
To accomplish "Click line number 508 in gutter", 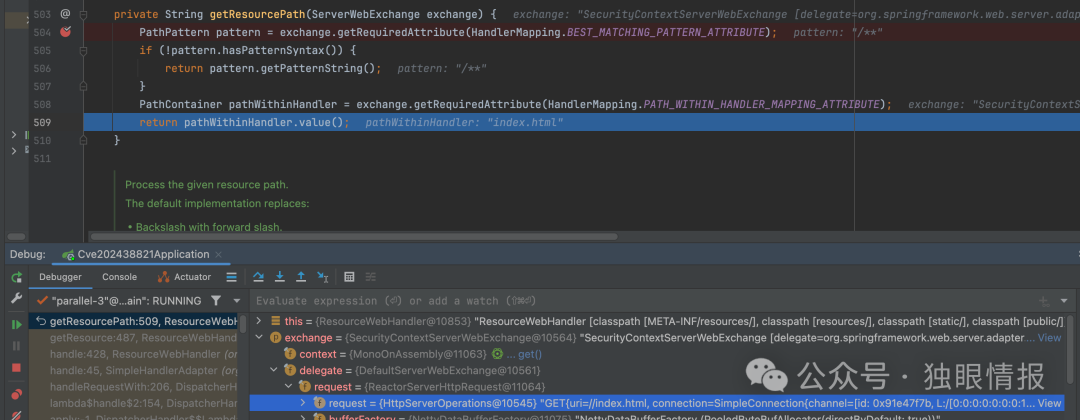I will click(x=41, y=104).
